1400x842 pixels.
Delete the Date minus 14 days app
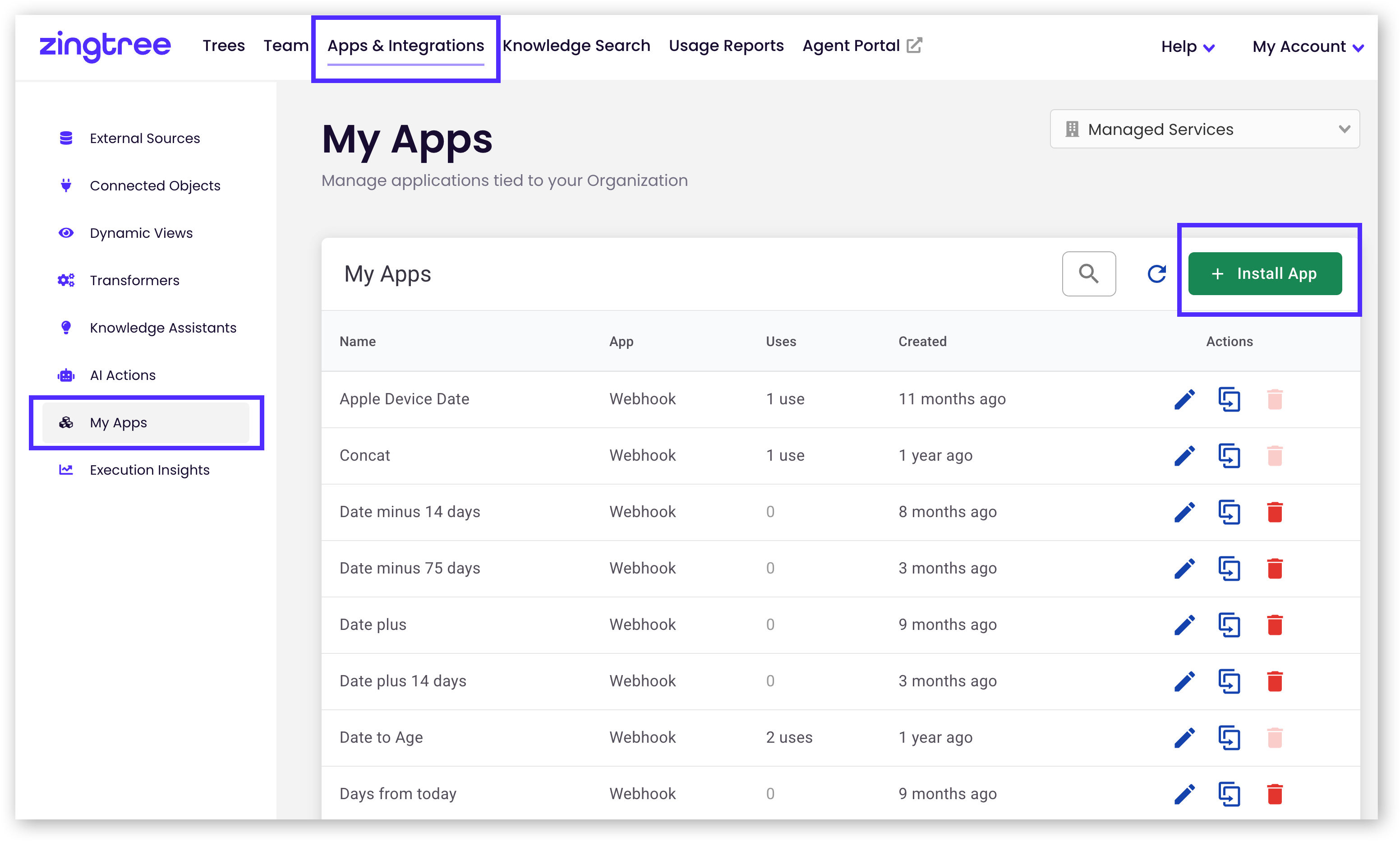point(1274,512)
